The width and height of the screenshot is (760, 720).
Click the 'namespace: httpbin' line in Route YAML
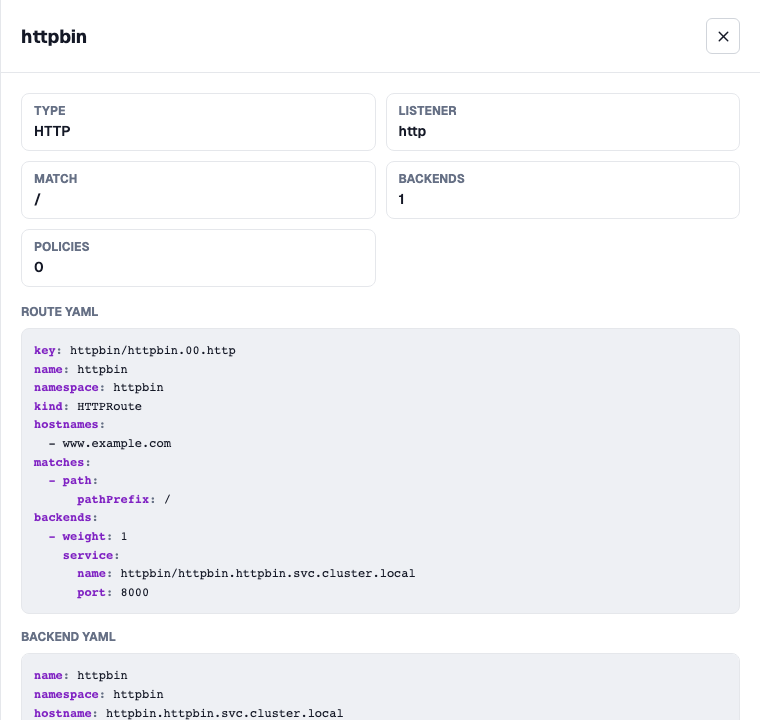click(x=99, y=387)
